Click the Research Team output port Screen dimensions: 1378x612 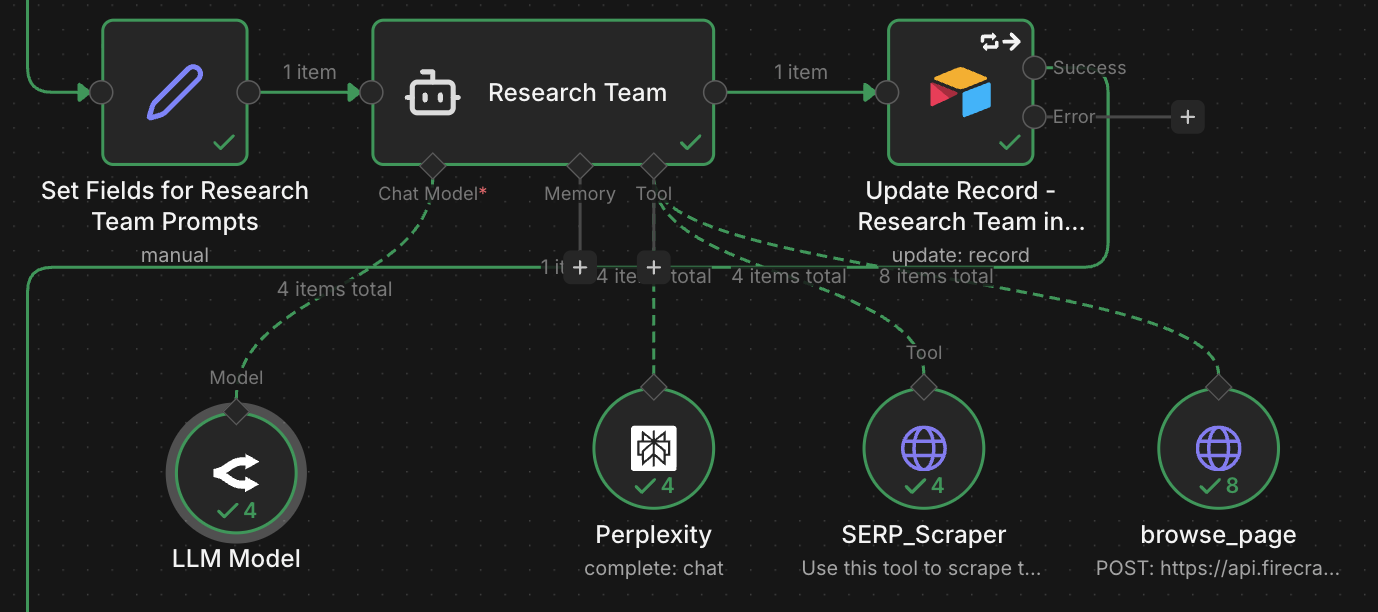click(715, 93)
